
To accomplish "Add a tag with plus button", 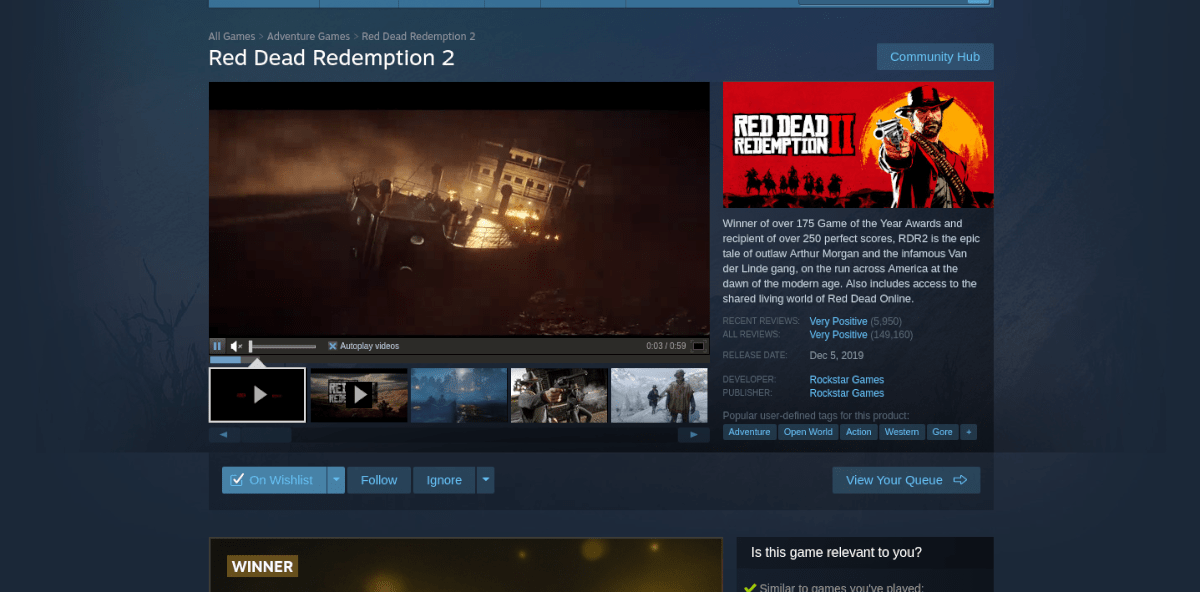I will [968, 432].
